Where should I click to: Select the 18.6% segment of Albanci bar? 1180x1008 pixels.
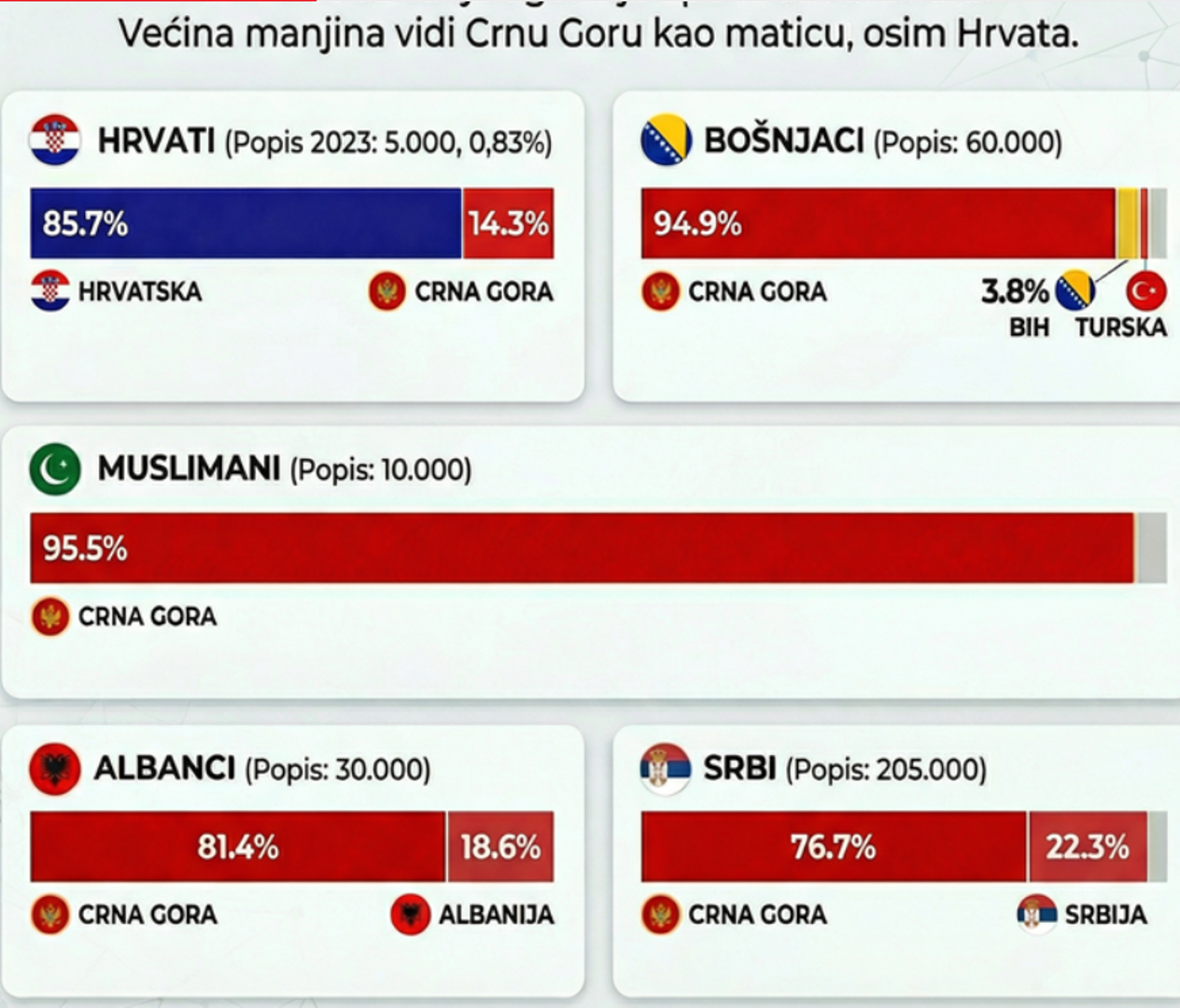click(x=500, y=847)
